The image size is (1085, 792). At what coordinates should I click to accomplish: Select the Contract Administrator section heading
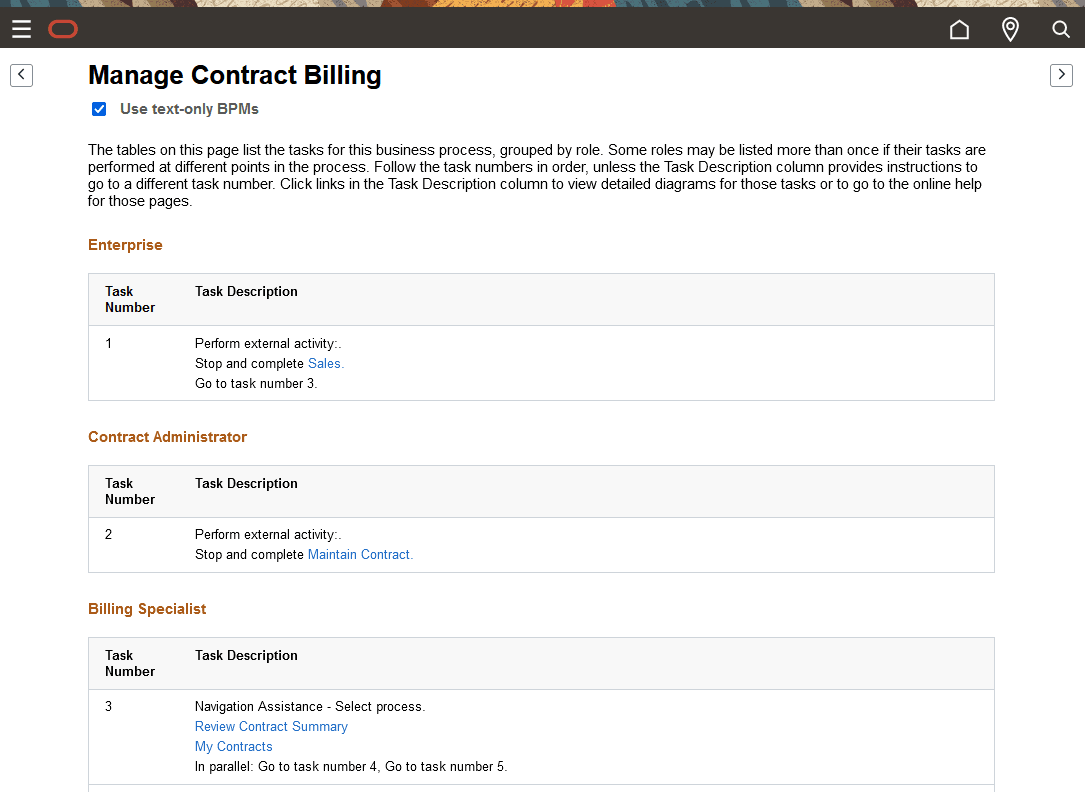[167, 437]
